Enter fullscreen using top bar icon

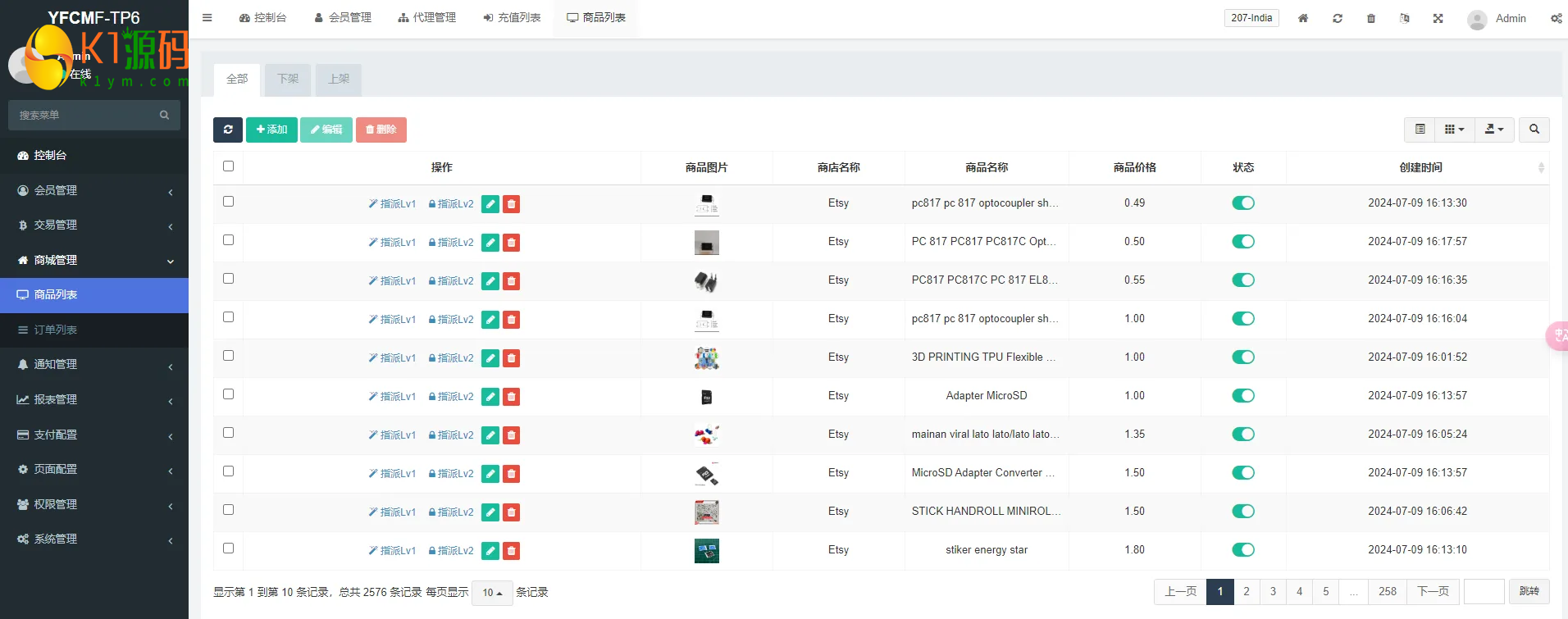(1438, 18)
